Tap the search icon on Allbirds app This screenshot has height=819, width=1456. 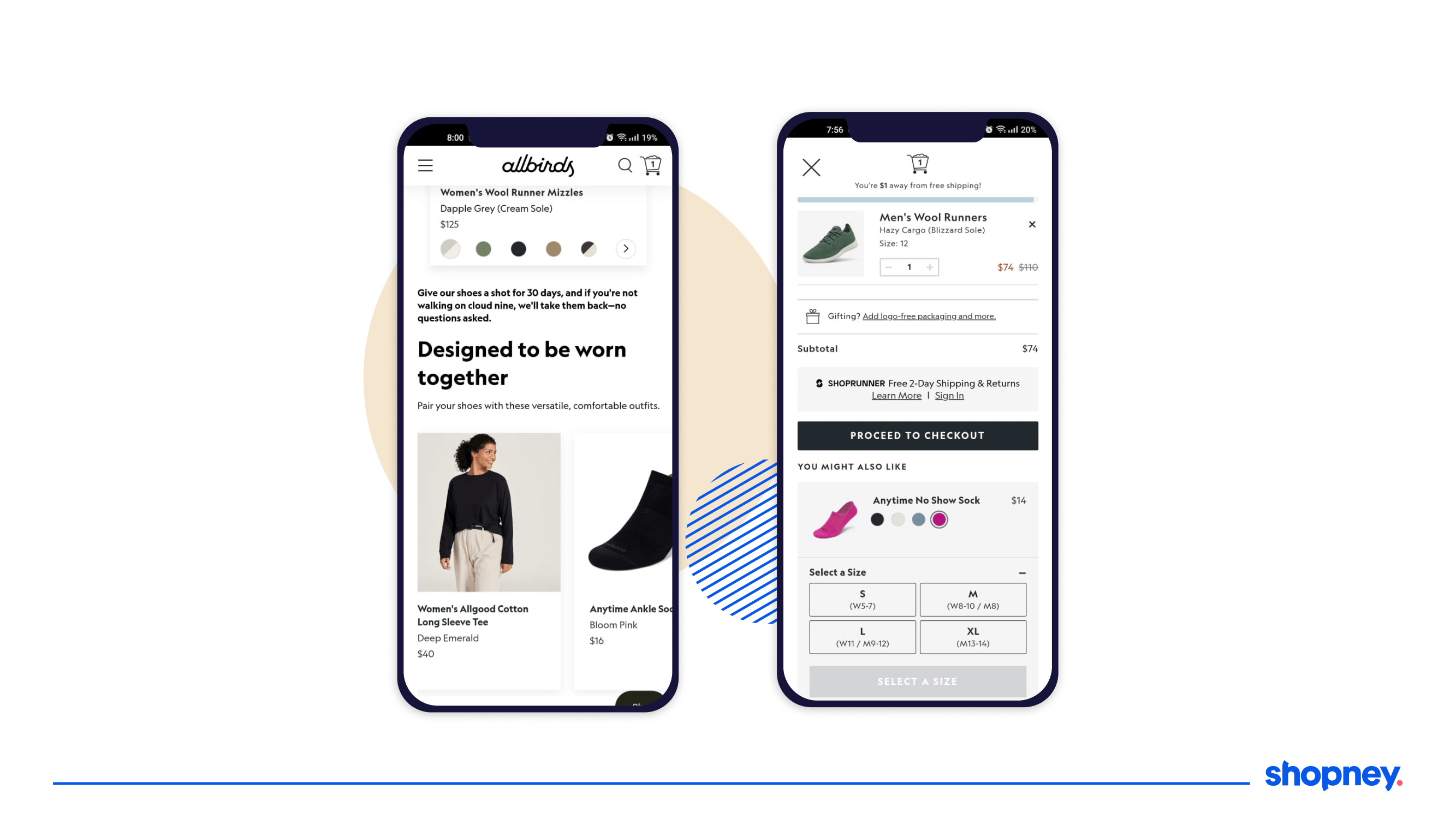624,165
